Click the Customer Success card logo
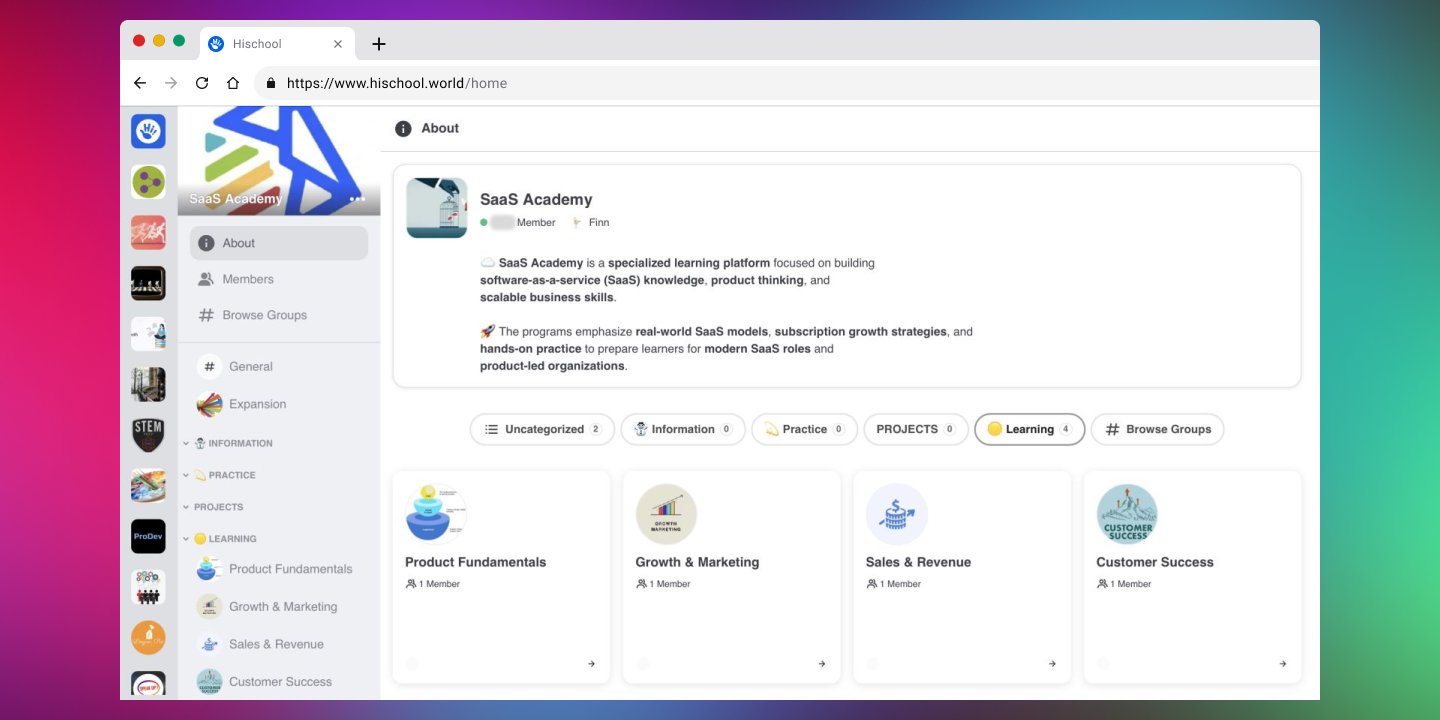This screenshot has width=1440, height=720. coord(1127,515)
